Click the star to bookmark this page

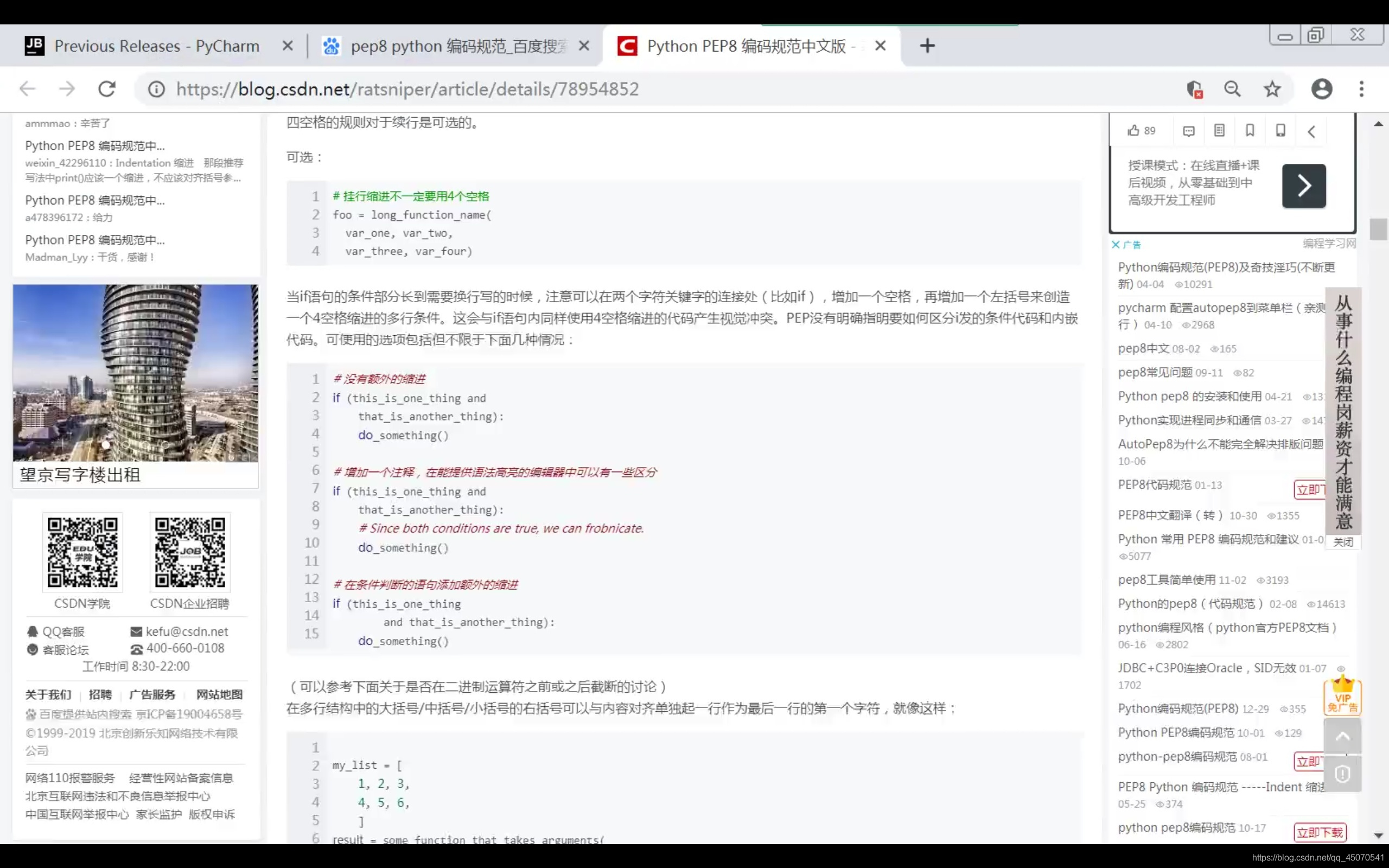click(1272, 89)
